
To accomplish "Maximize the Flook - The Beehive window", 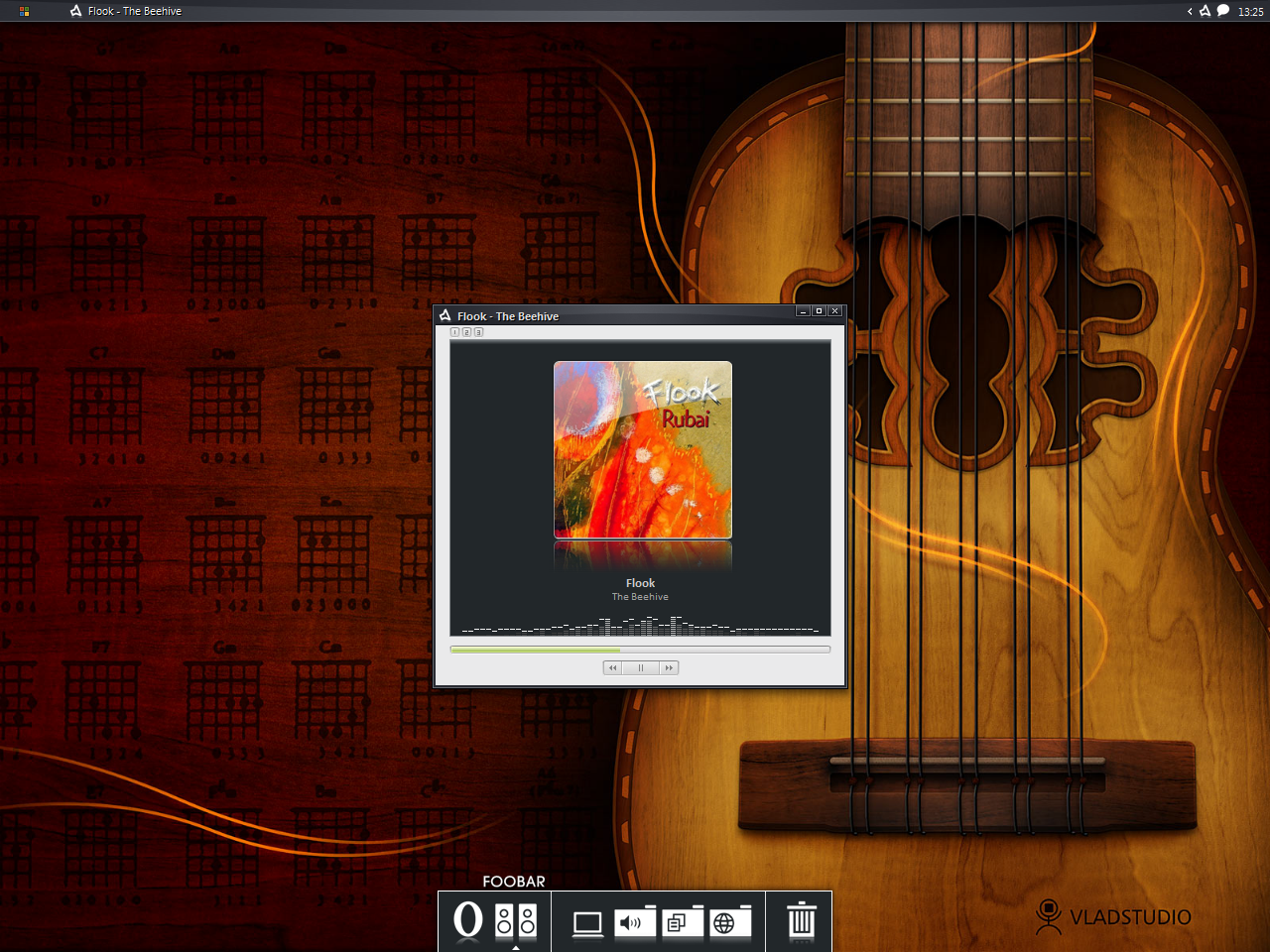I will tap(819, 311).
